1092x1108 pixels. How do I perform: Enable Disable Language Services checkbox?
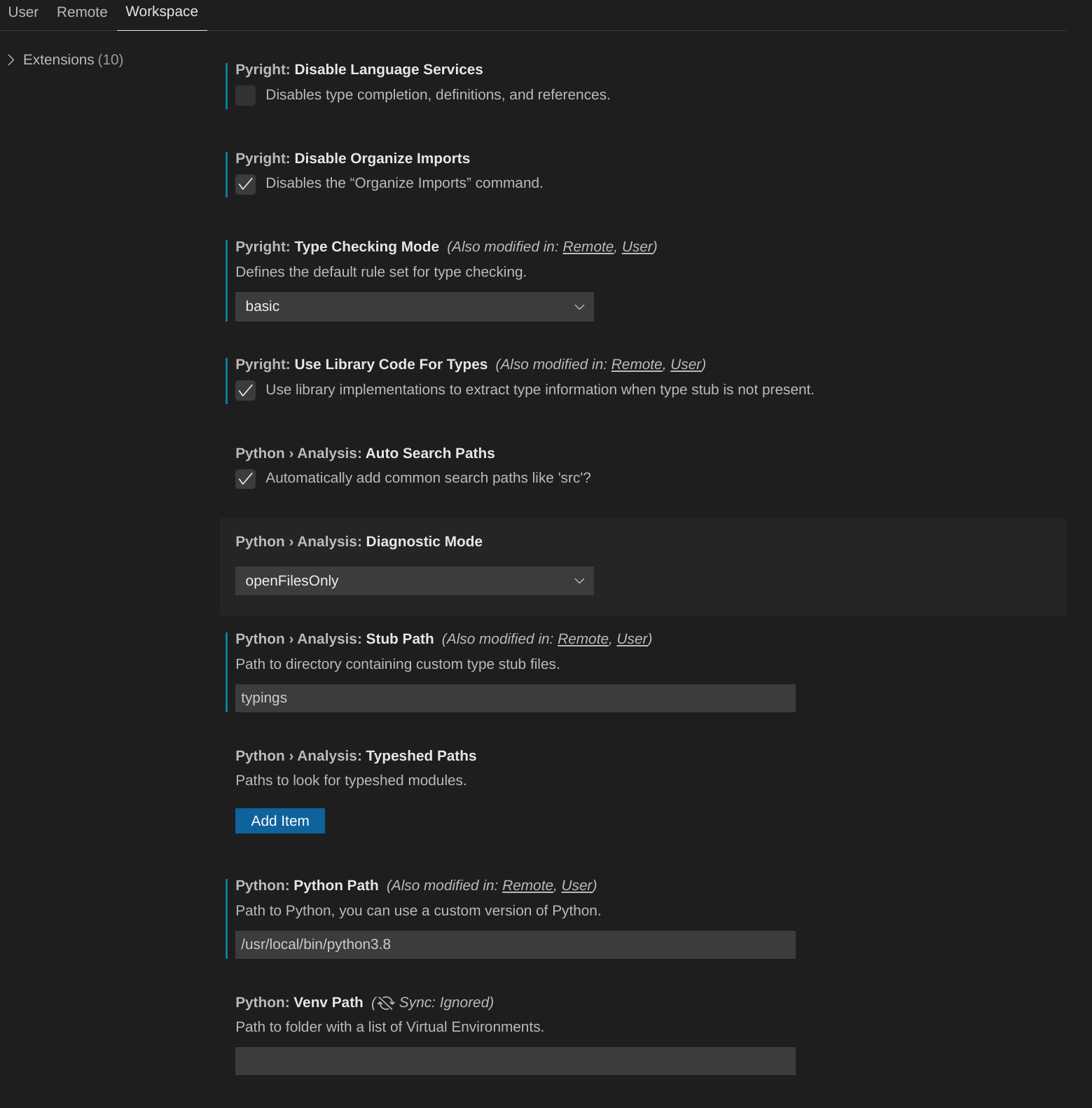(246, 95)
